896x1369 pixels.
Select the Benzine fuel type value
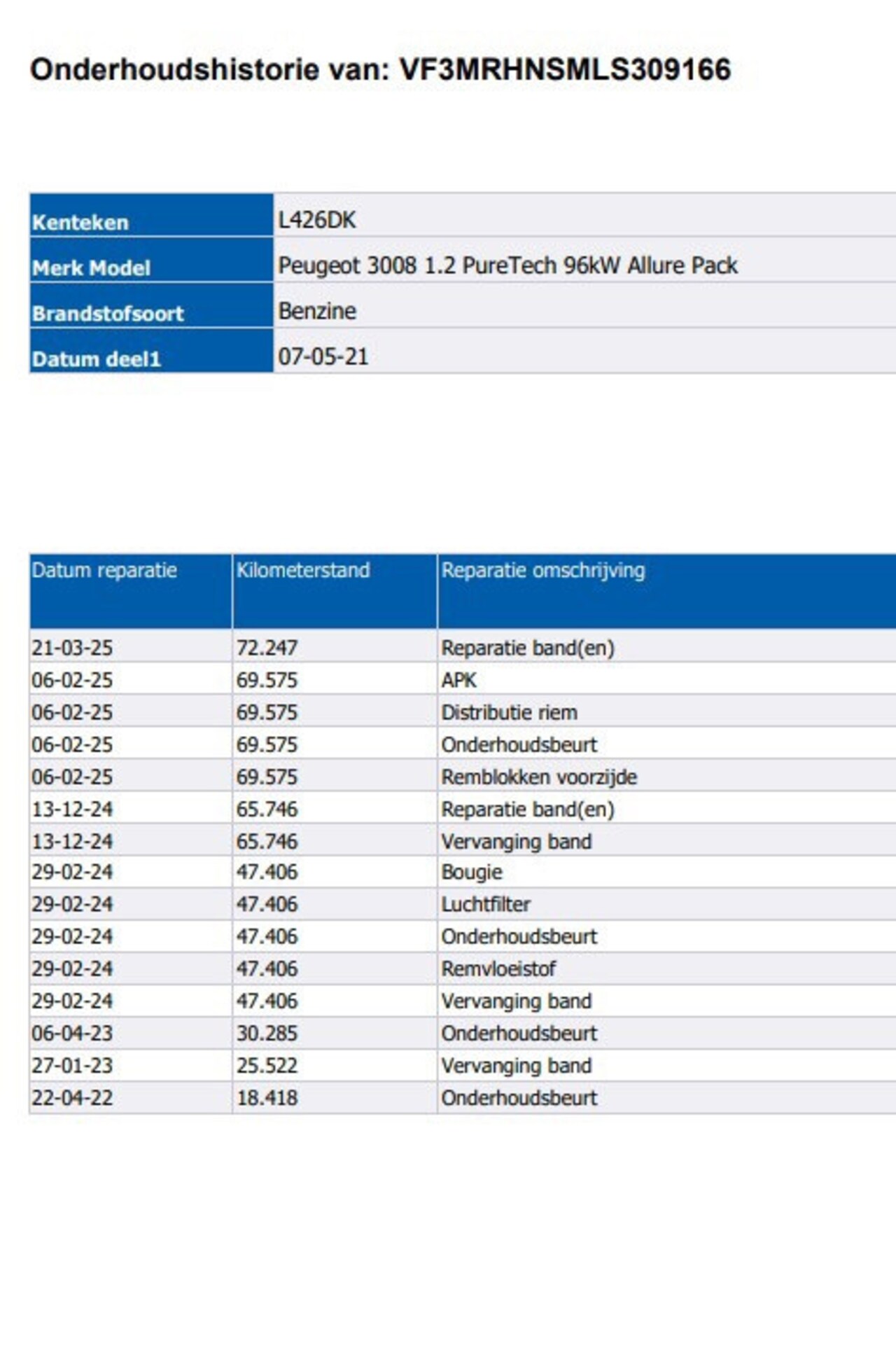pos(317,311)
